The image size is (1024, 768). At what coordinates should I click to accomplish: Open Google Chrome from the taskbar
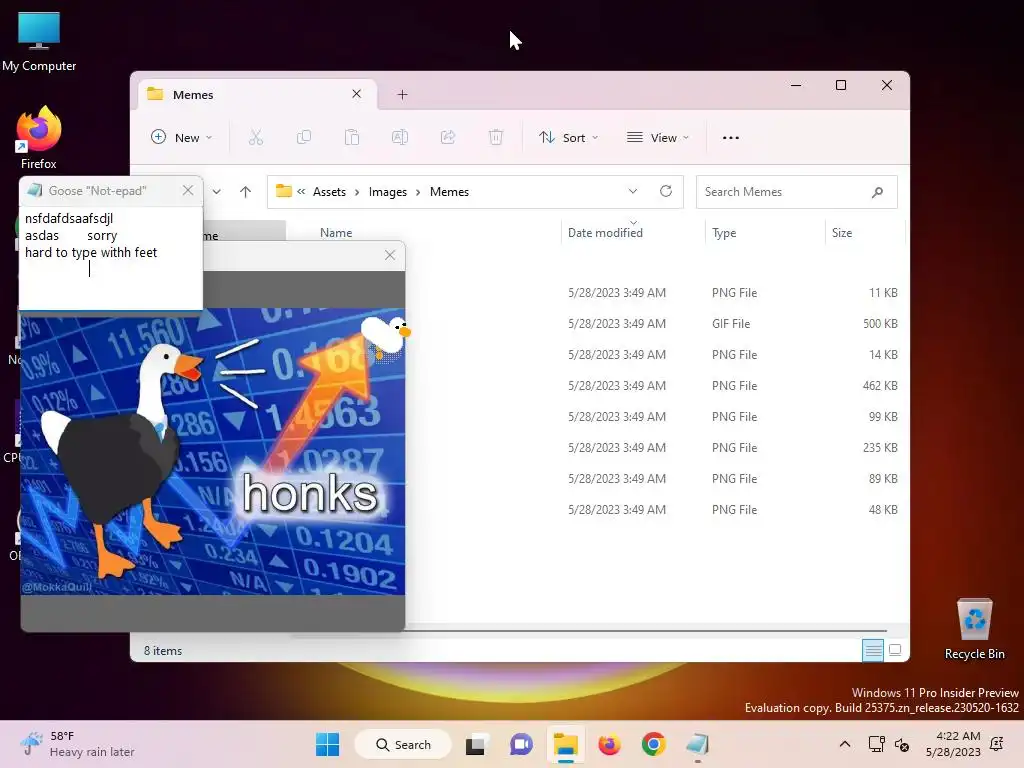click(653, 744)
